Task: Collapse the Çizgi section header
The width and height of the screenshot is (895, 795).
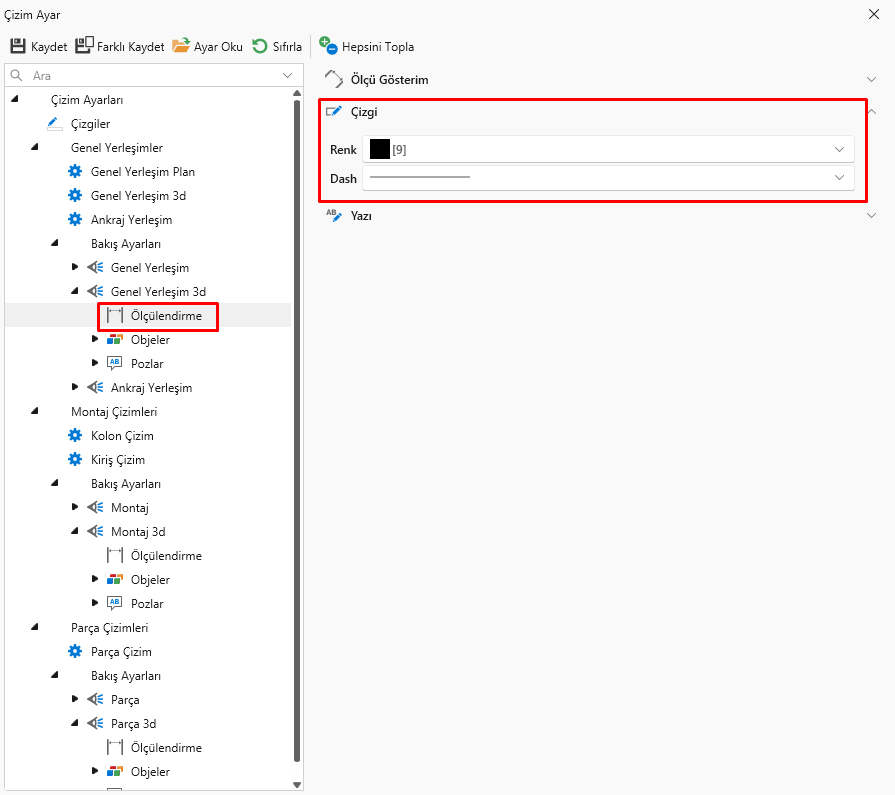Action: (x=871, y=112)
